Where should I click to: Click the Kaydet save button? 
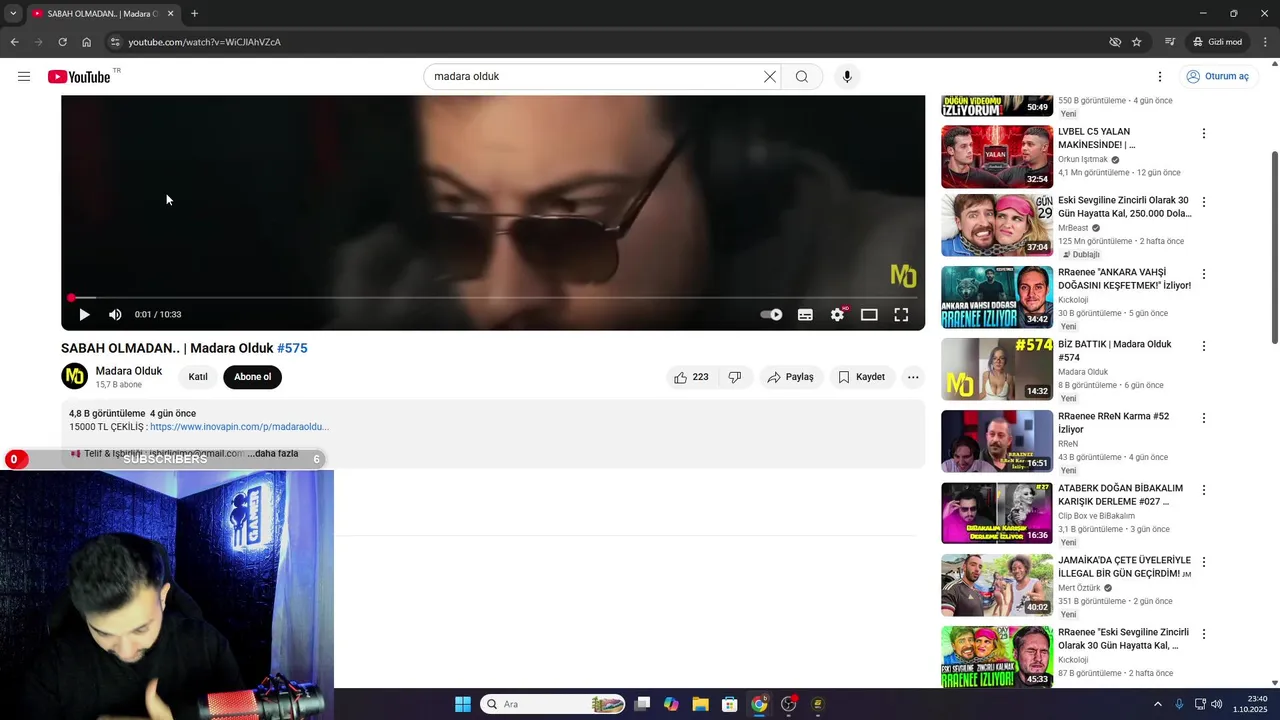(x=861, y=377)
